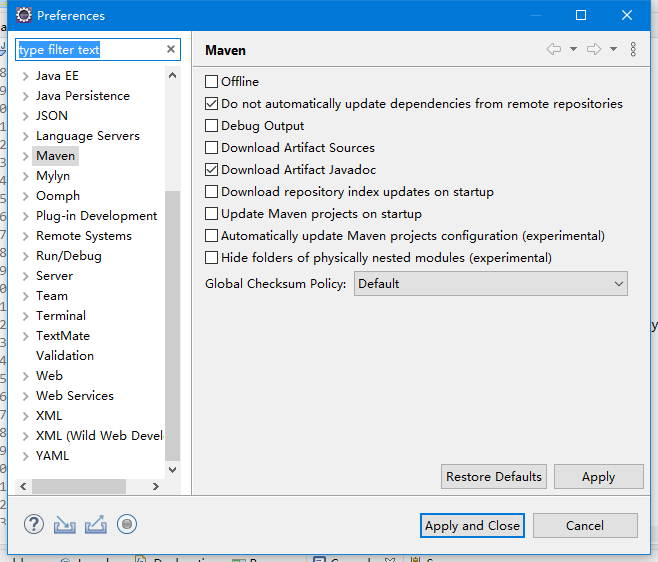Uncheck Do not automatically update dependencies

[212, 104]
